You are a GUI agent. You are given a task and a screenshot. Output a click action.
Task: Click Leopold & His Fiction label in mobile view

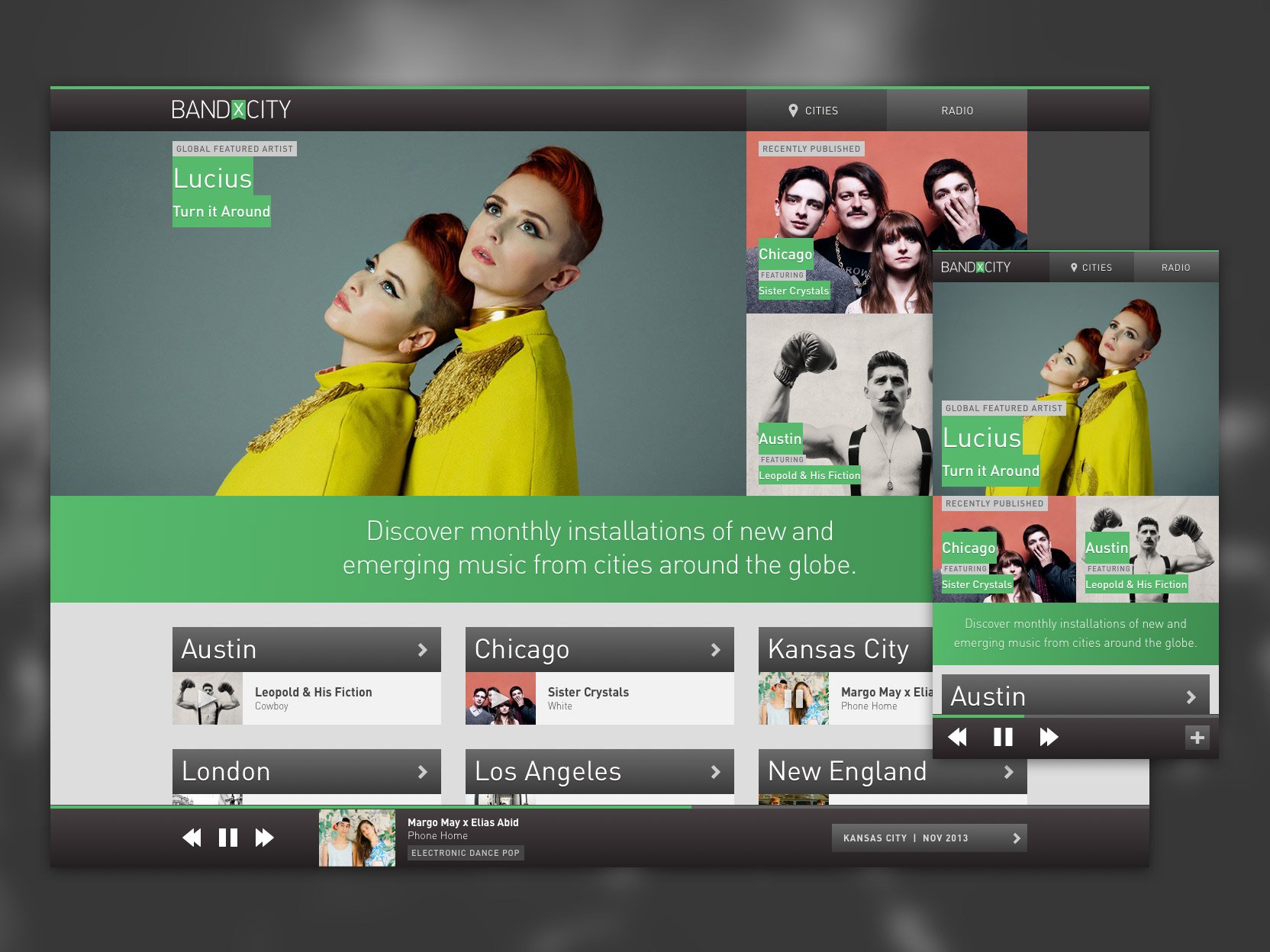[1136, 584]
